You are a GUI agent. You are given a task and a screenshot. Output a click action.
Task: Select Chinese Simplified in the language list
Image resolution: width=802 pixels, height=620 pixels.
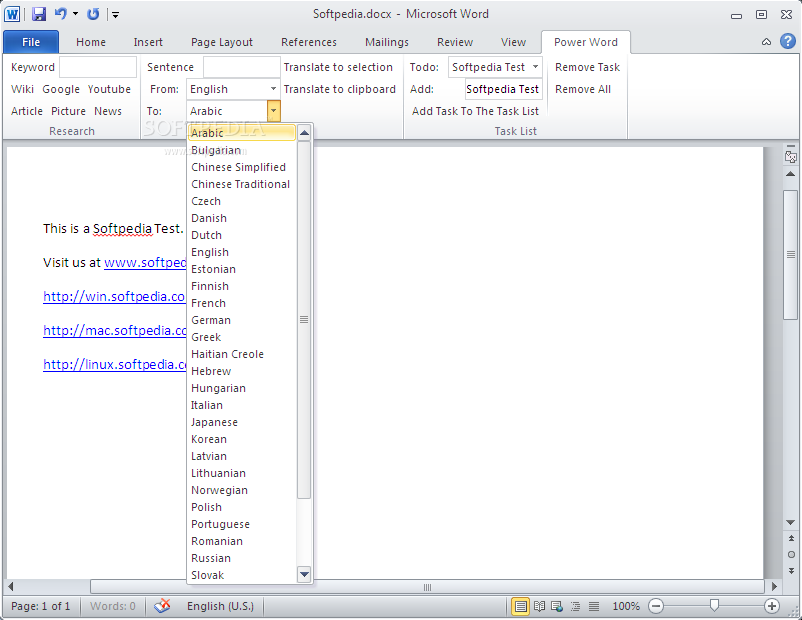point(241,167)
